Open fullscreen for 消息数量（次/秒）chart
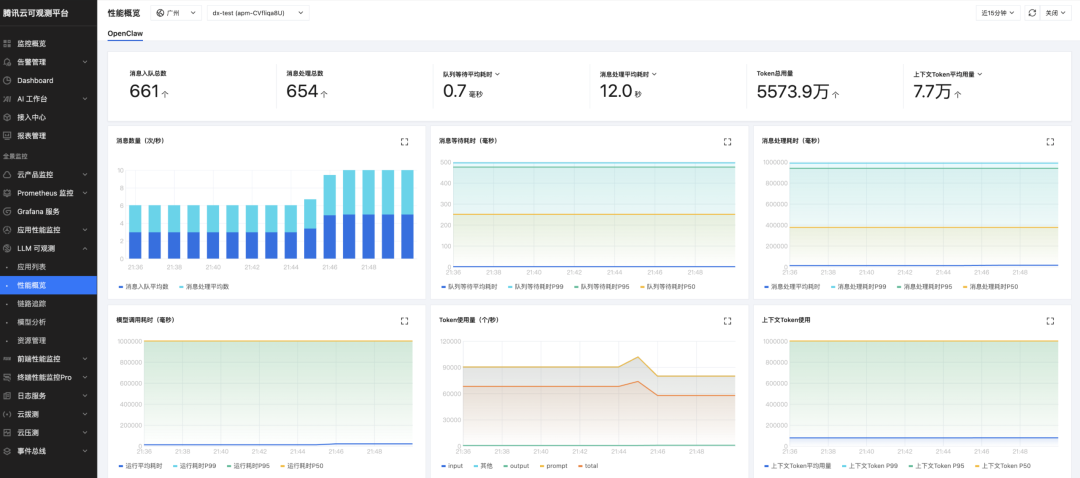 (404, 142)
